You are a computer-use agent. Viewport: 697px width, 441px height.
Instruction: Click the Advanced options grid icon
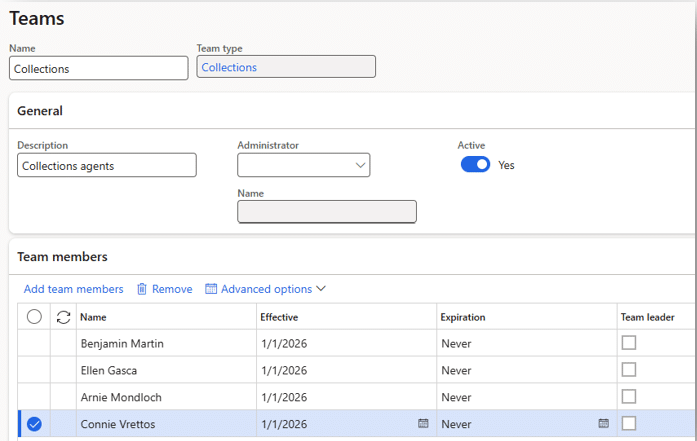coord(211,289)
